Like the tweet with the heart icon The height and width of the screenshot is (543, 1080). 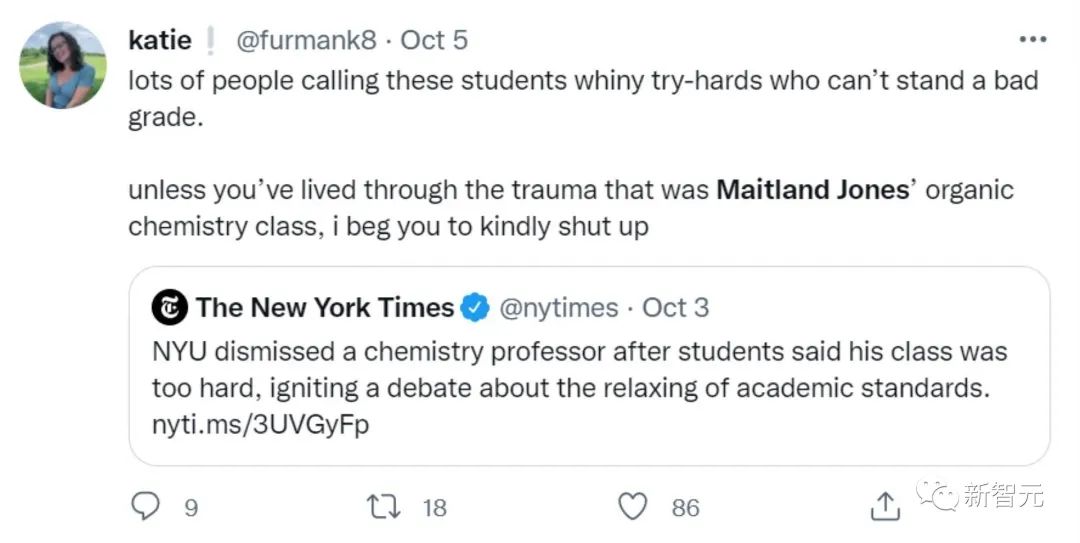pyautogui.click(x=632, y=507)
